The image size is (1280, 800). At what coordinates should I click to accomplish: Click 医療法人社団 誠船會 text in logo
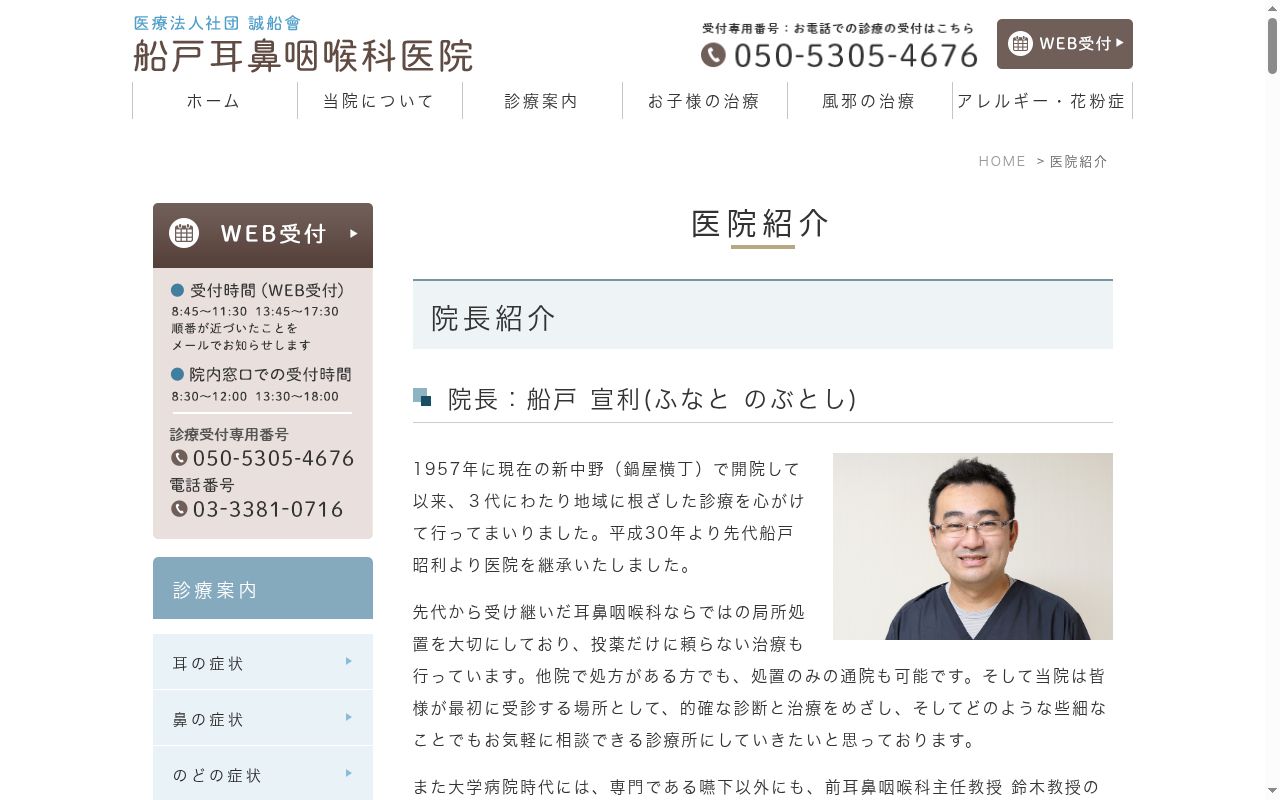tap(217, 23)
